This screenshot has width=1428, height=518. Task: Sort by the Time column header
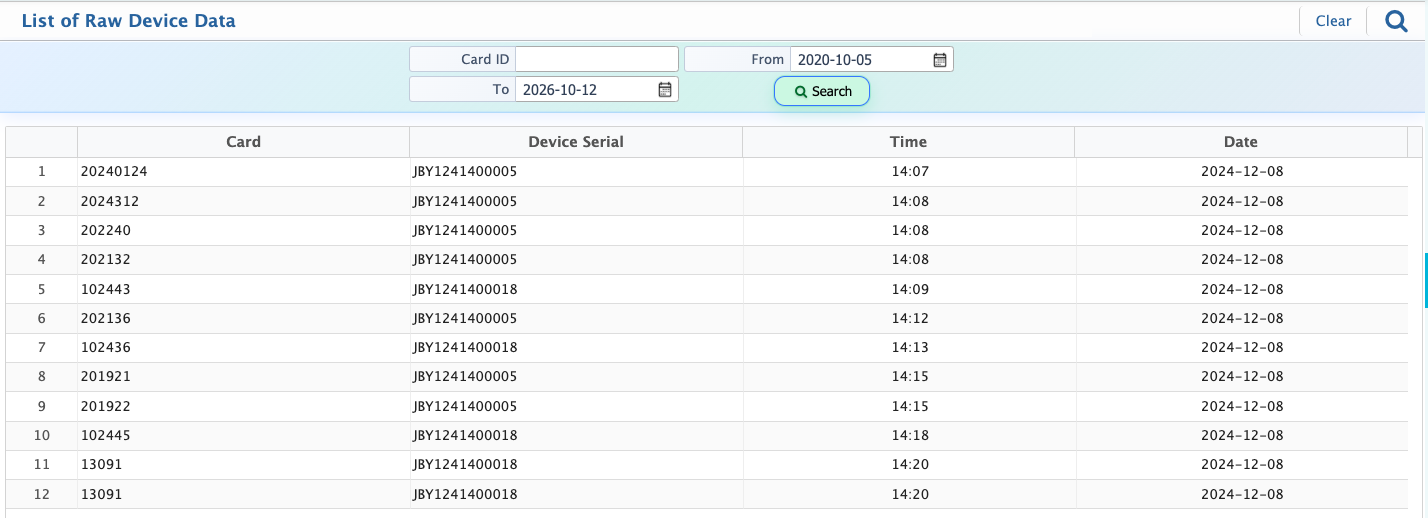tap(908, 142)
